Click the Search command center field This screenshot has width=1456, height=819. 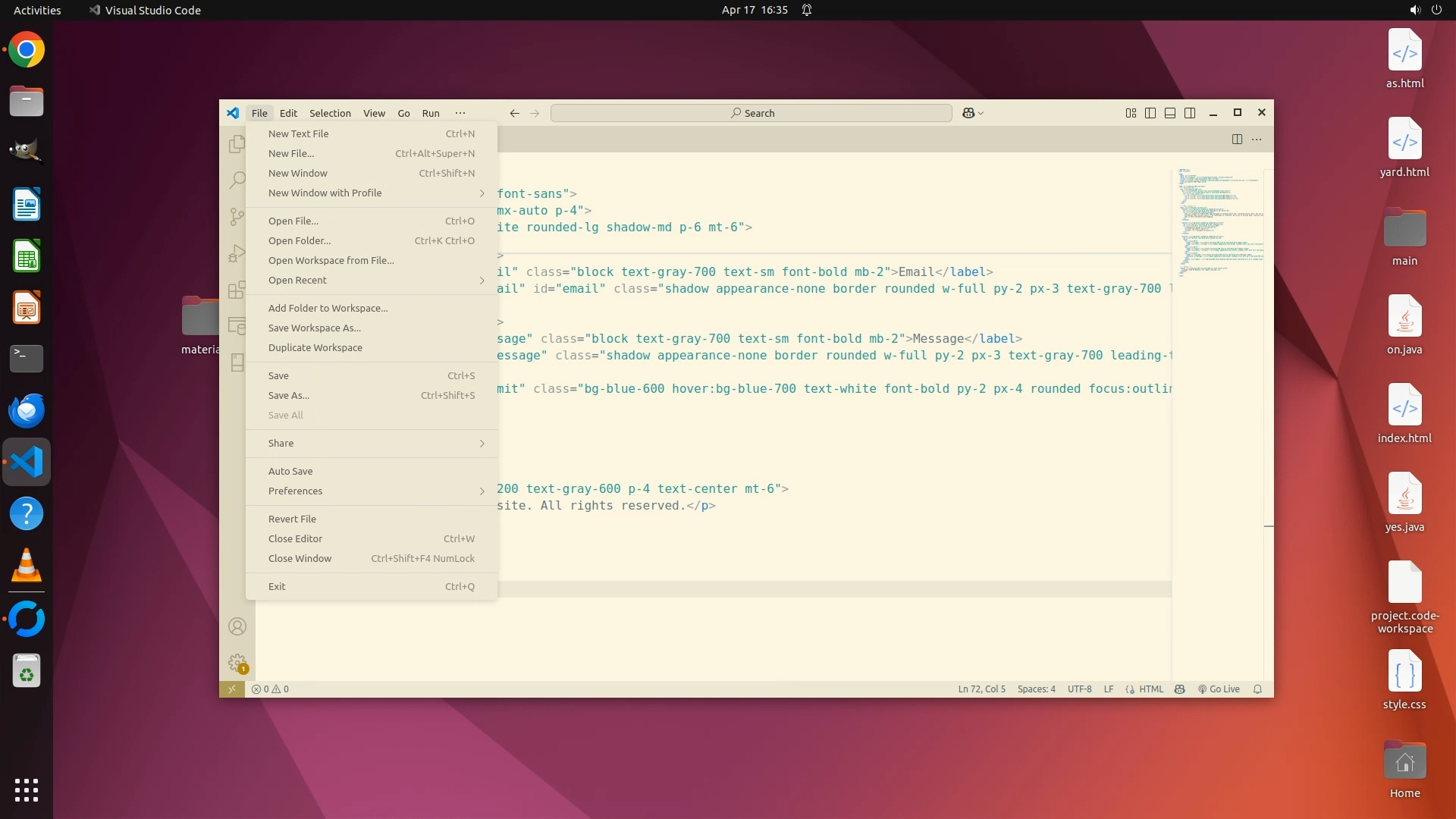tap(752, 113)
